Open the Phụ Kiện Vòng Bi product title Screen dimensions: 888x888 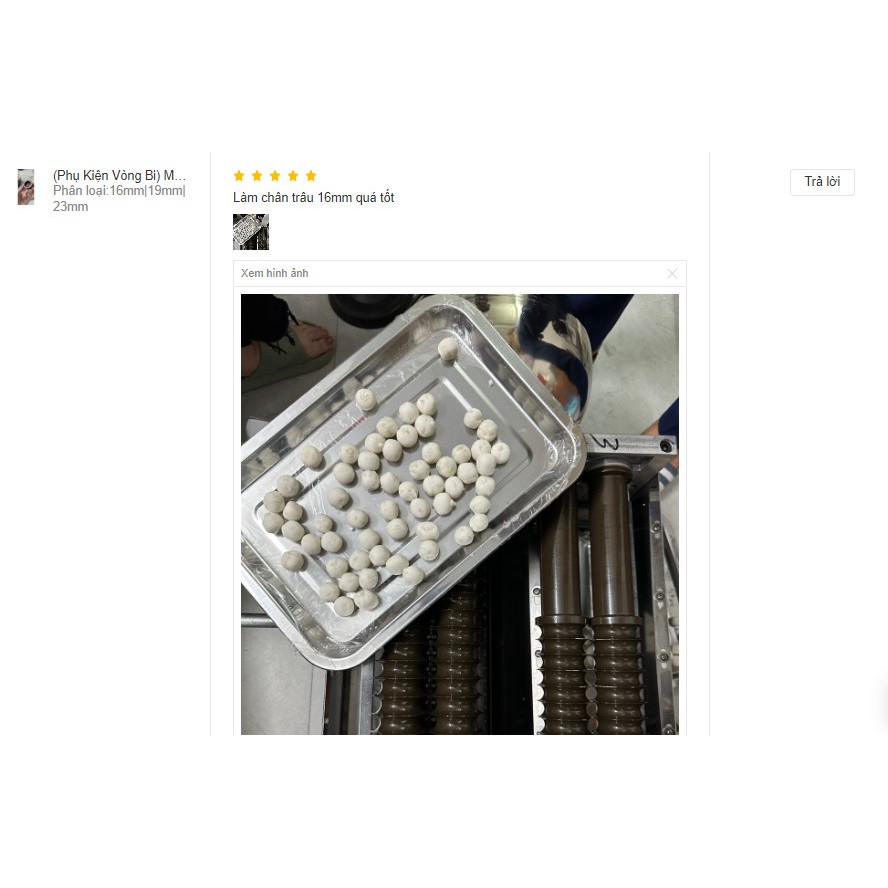(119, 175)
